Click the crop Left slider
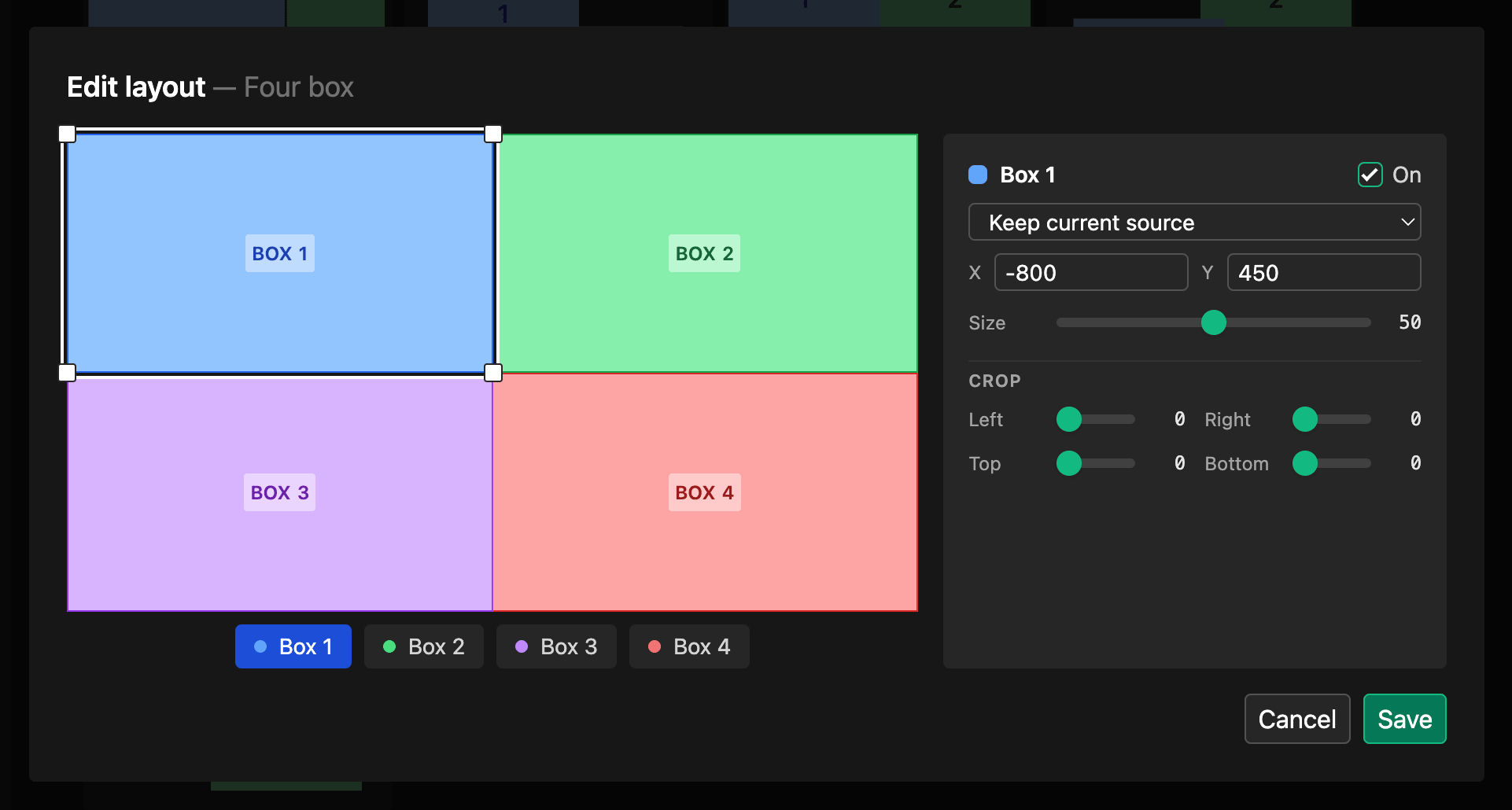This screenshot has height=810, width=1512. point(1096,420)
